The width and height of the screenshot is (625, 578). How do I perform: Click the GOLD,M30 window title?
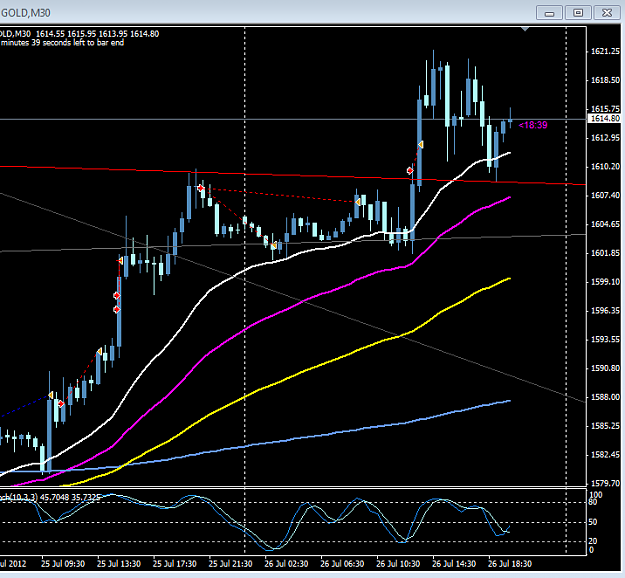[26, 13]
